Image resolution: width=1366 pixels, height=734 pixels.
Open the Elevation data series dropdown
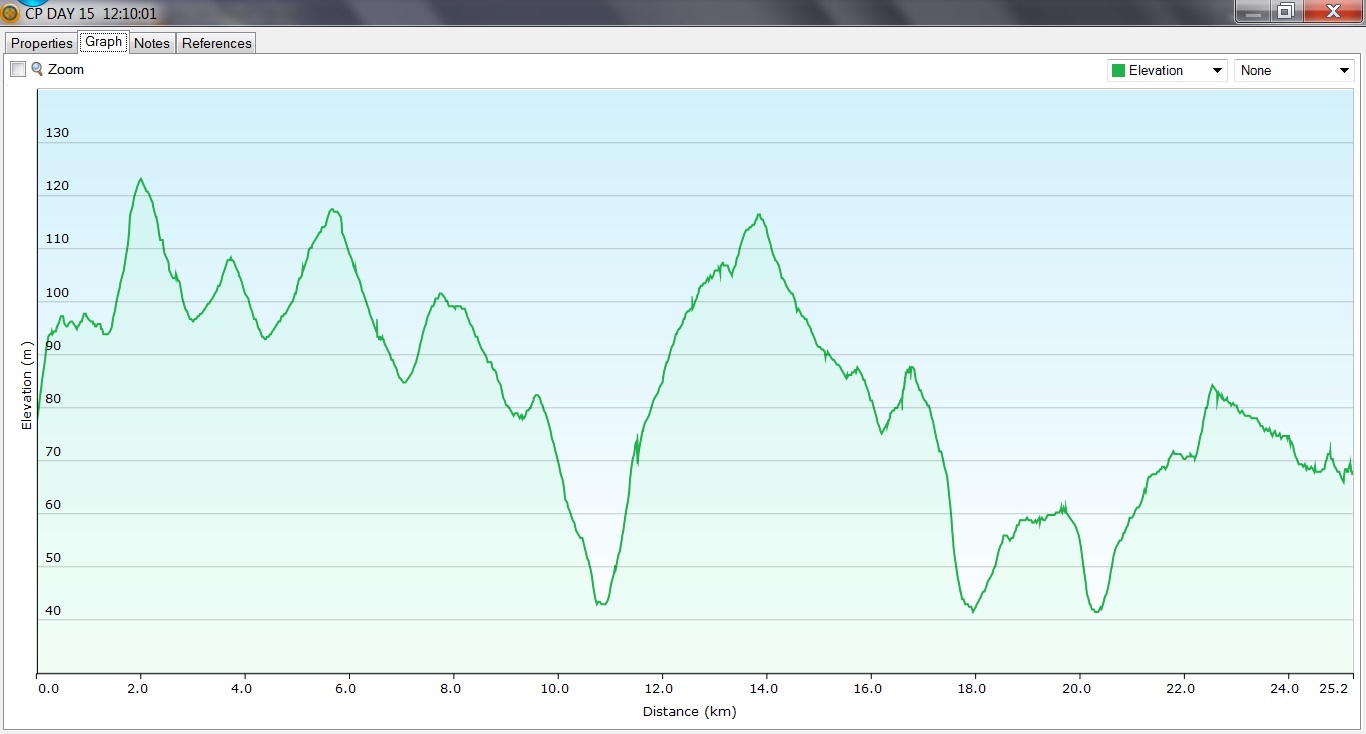(1217, 71)
